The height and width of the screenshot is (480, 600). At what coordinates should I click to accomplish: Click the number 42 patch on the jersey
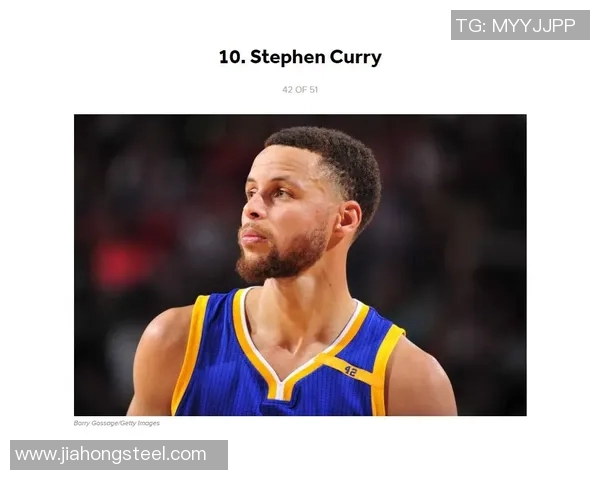[x=351, y=371]
